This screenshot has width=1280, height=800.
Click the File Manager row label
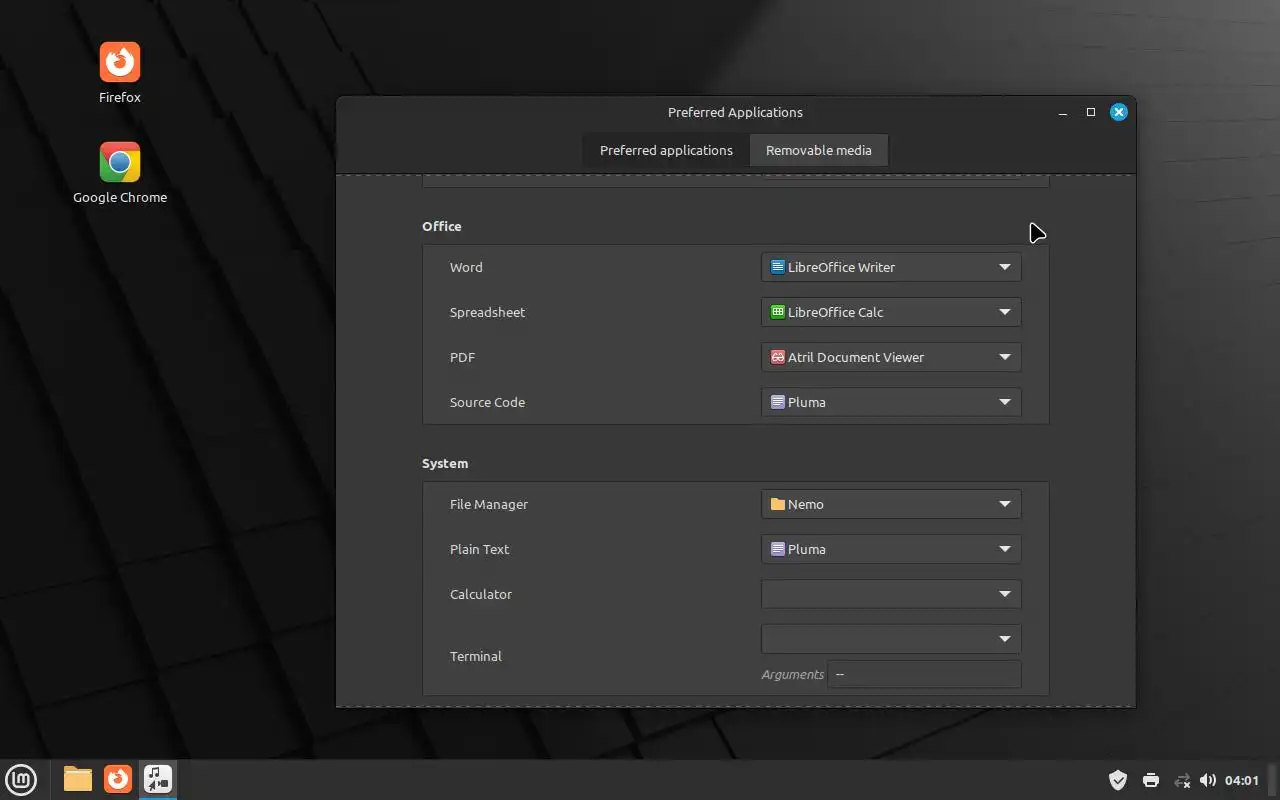[x=489, y=504]
